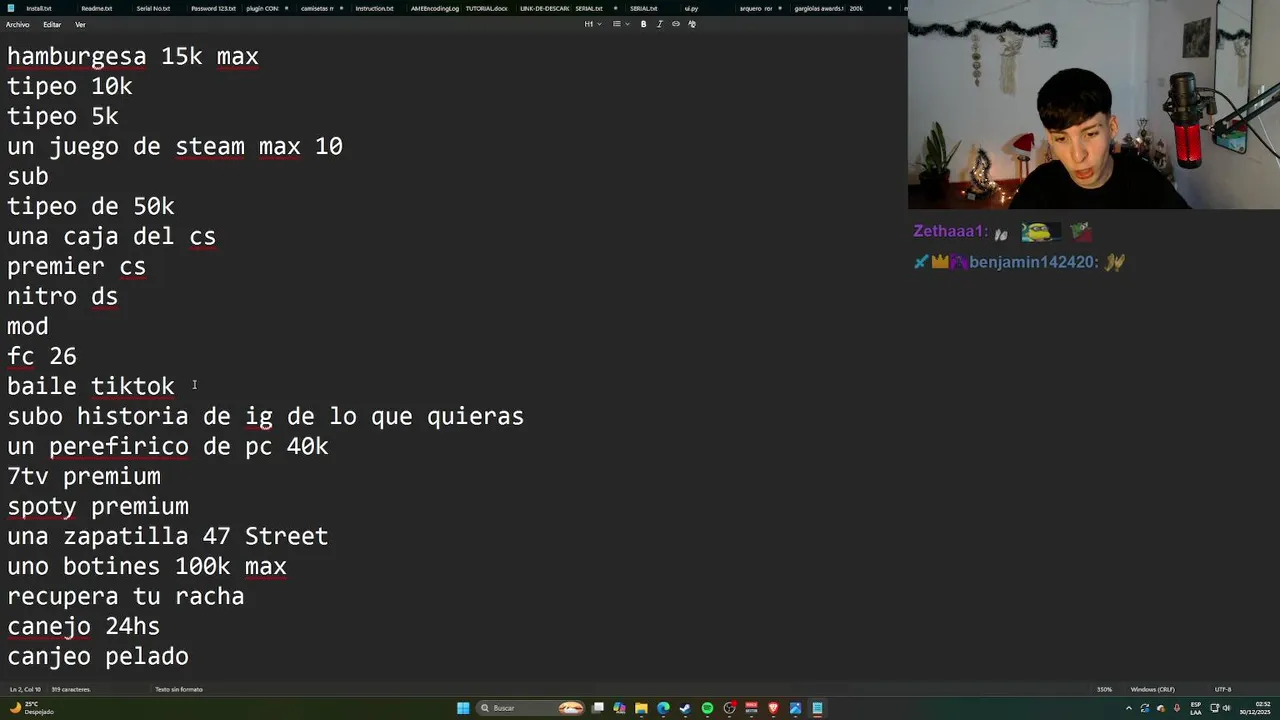Click the ESP LAA language indicator
Viewport: 1280px width, 720px height.
point(1196,708)
